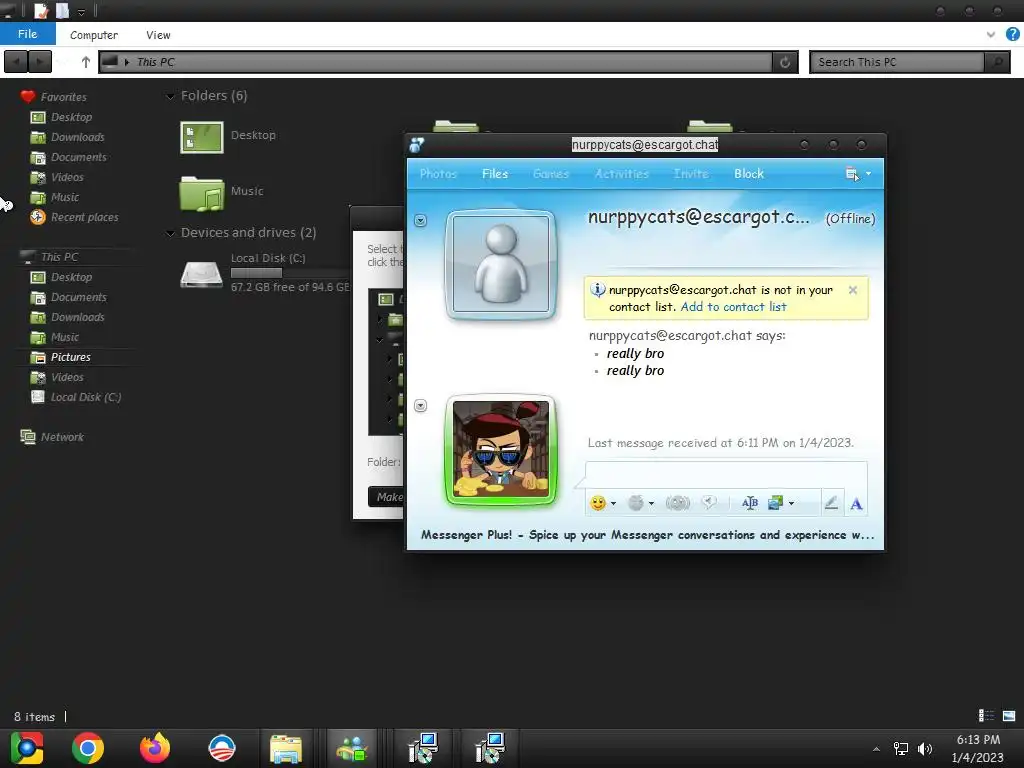Click the contact's default avatar picture
Screen dimensions: 1024x768
tap(501, 264)
